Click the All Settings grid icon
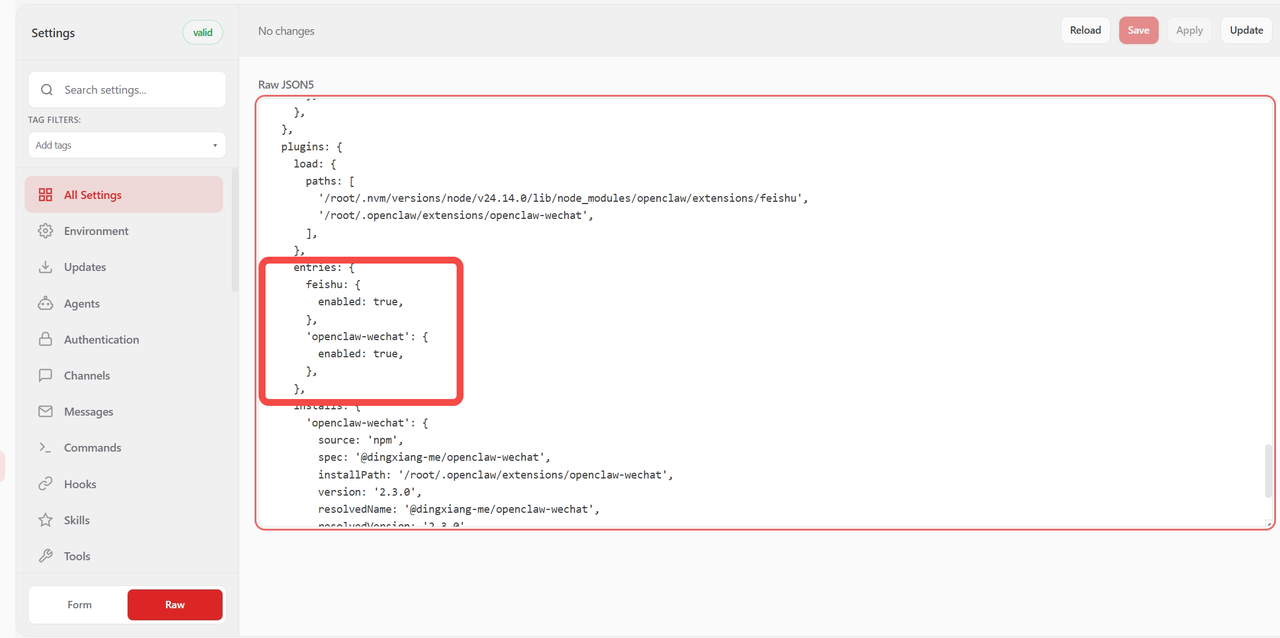 (45, 195)
